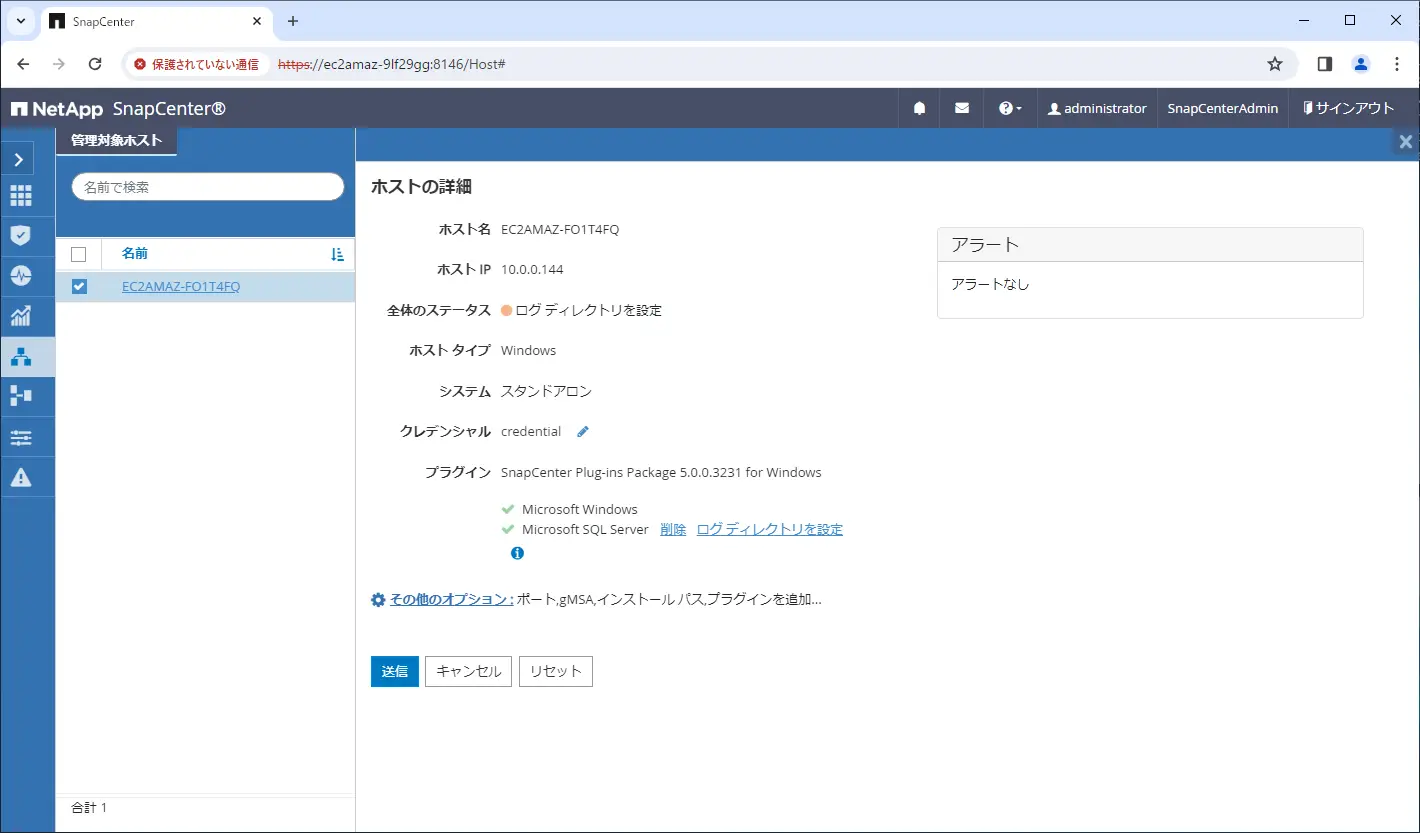Open the Resources shield icon in sidebar
The image size is (1420, 833).
pos(21,236)
